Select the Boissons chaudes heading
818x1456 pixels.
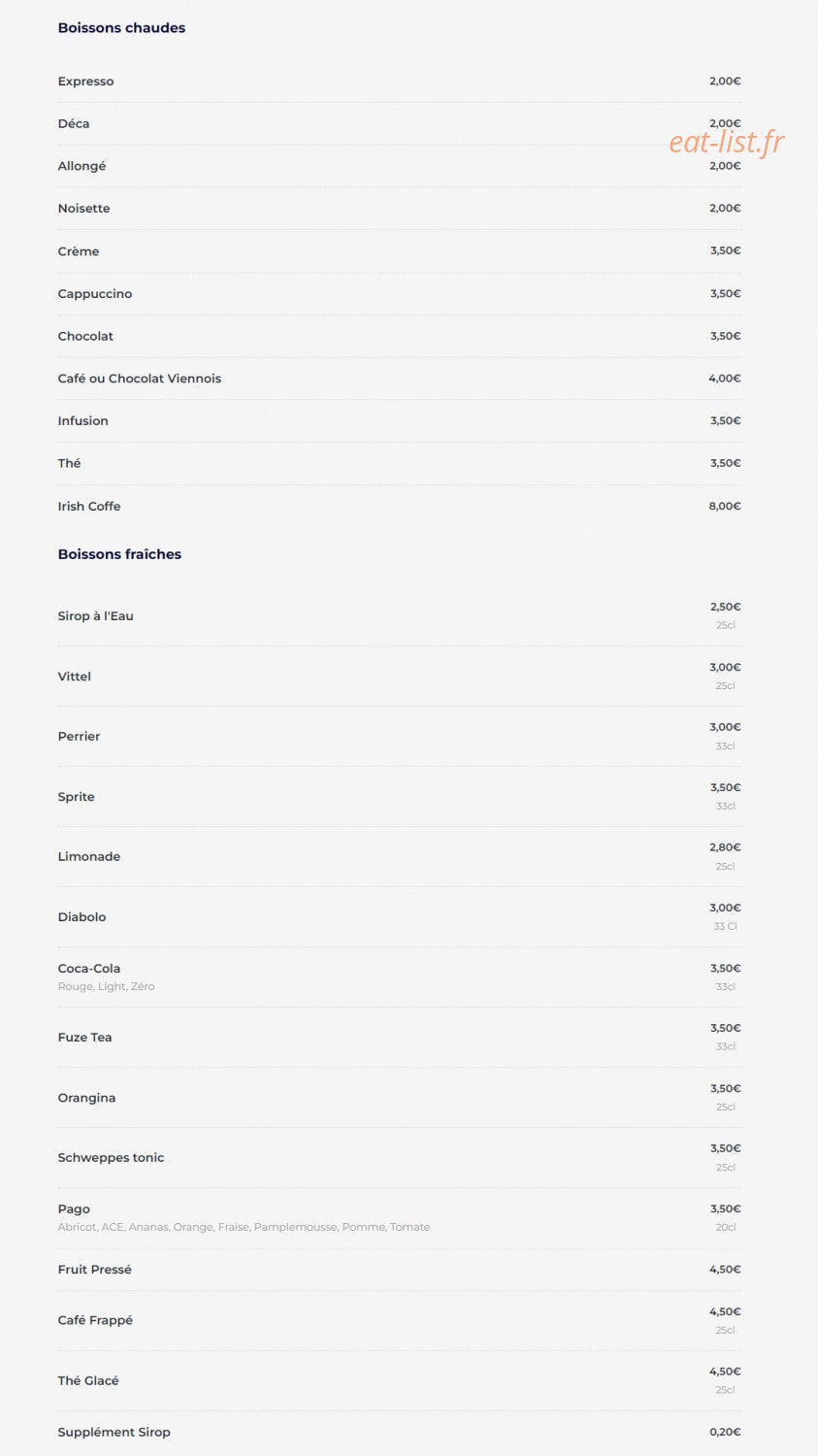pyautogui.click(x=121, y=28)
